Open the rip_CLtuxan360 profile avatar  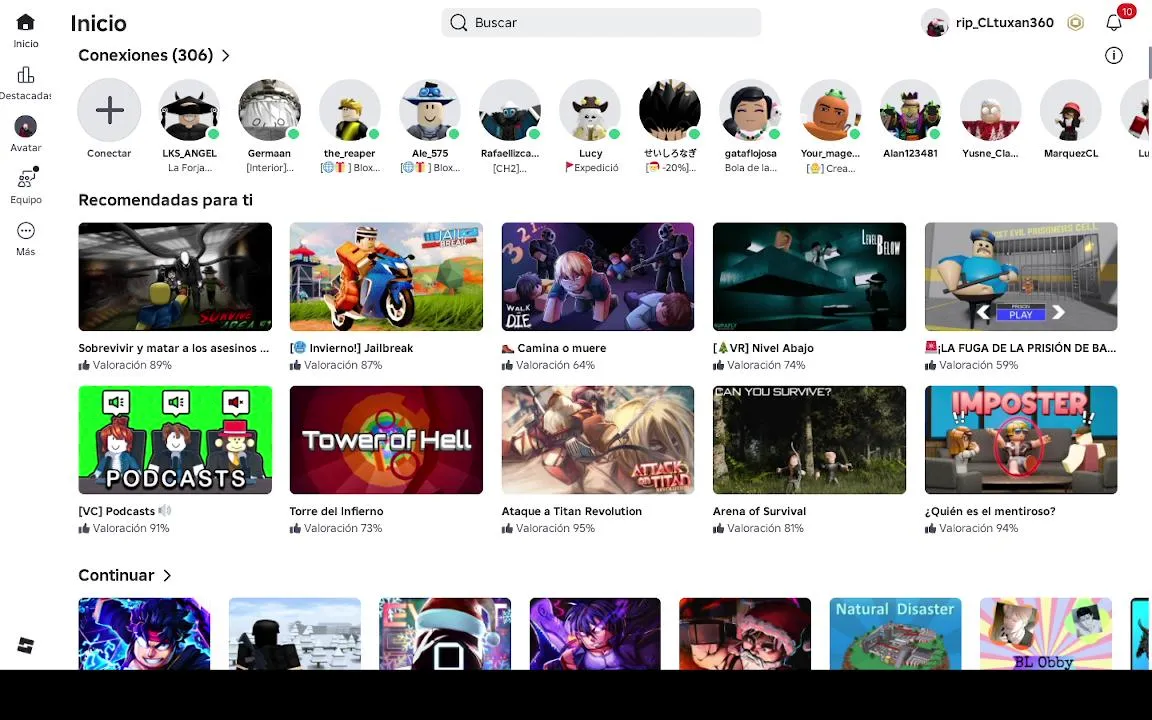(x=935, y=23)
